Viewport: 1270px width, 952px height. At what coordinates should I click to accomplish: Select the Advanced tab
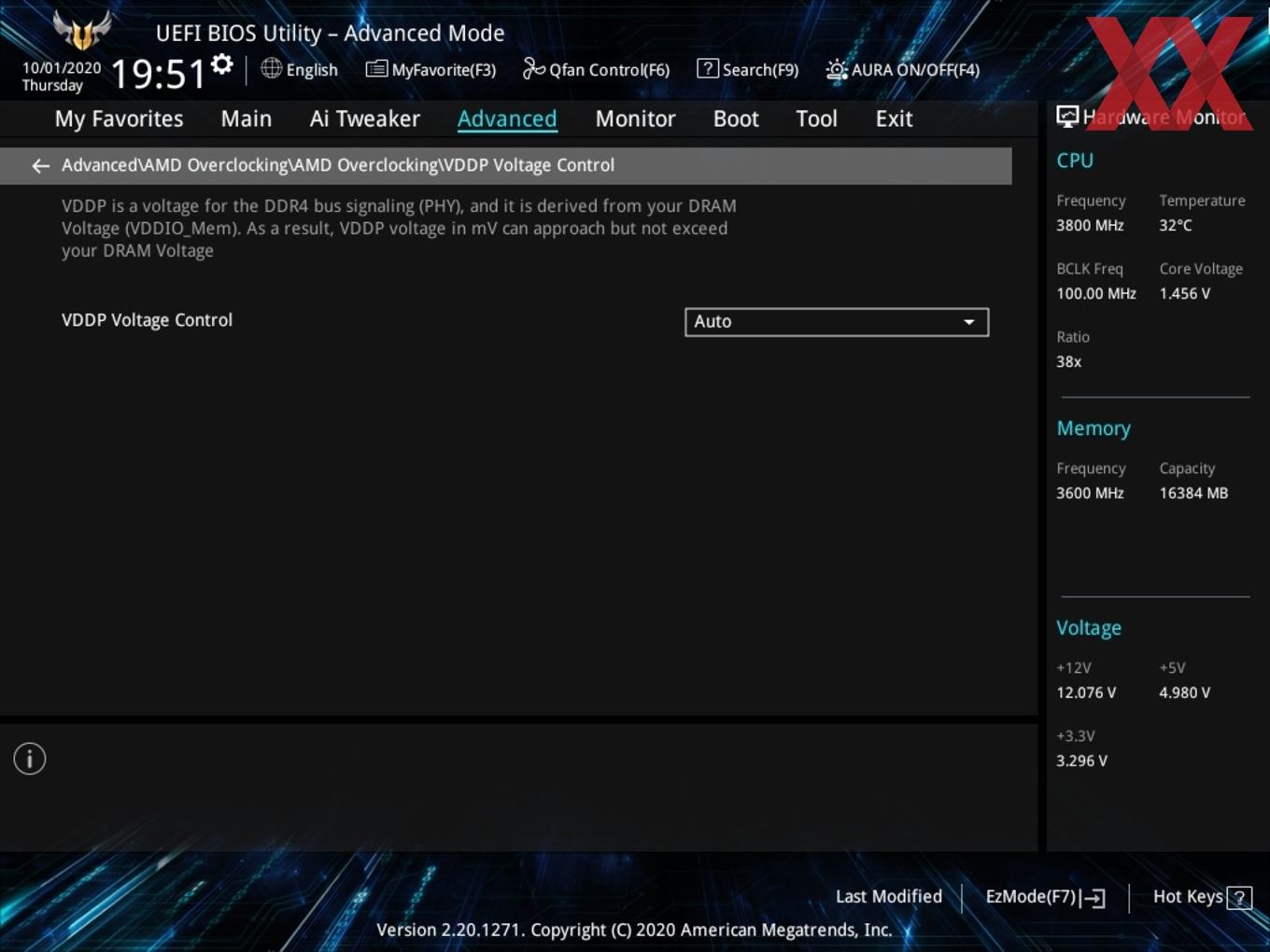click(x=507, y=119)
